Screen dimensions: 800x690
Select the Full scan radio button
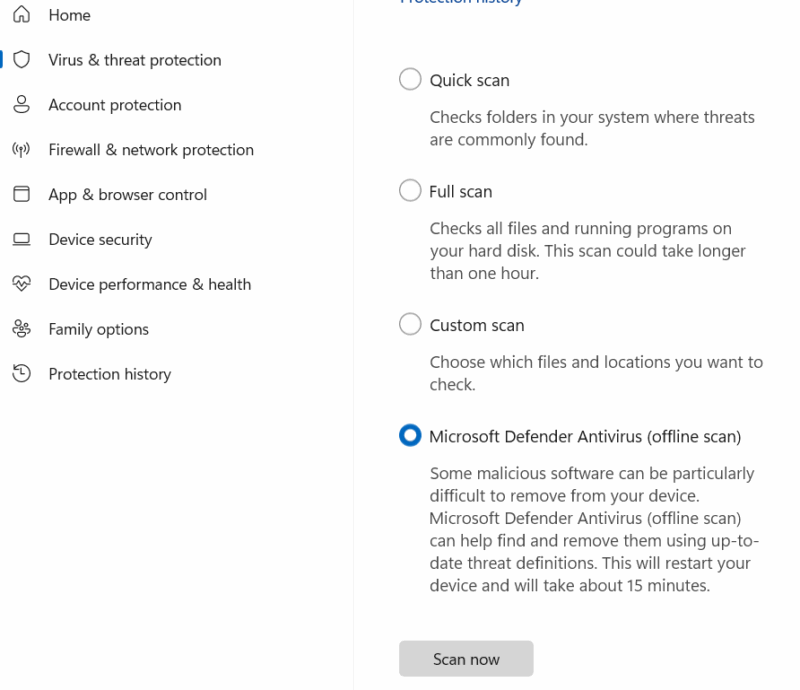[410, 191]
